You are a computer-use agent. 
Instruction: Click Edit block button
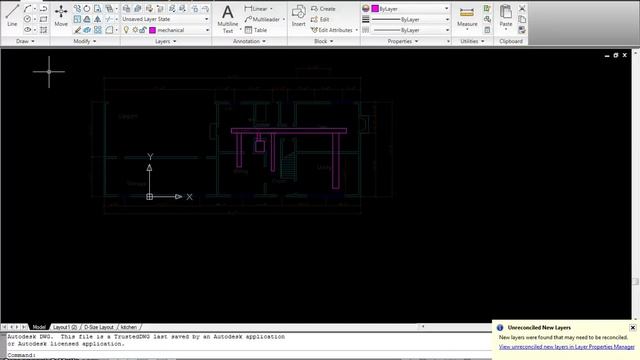point(320,19)
